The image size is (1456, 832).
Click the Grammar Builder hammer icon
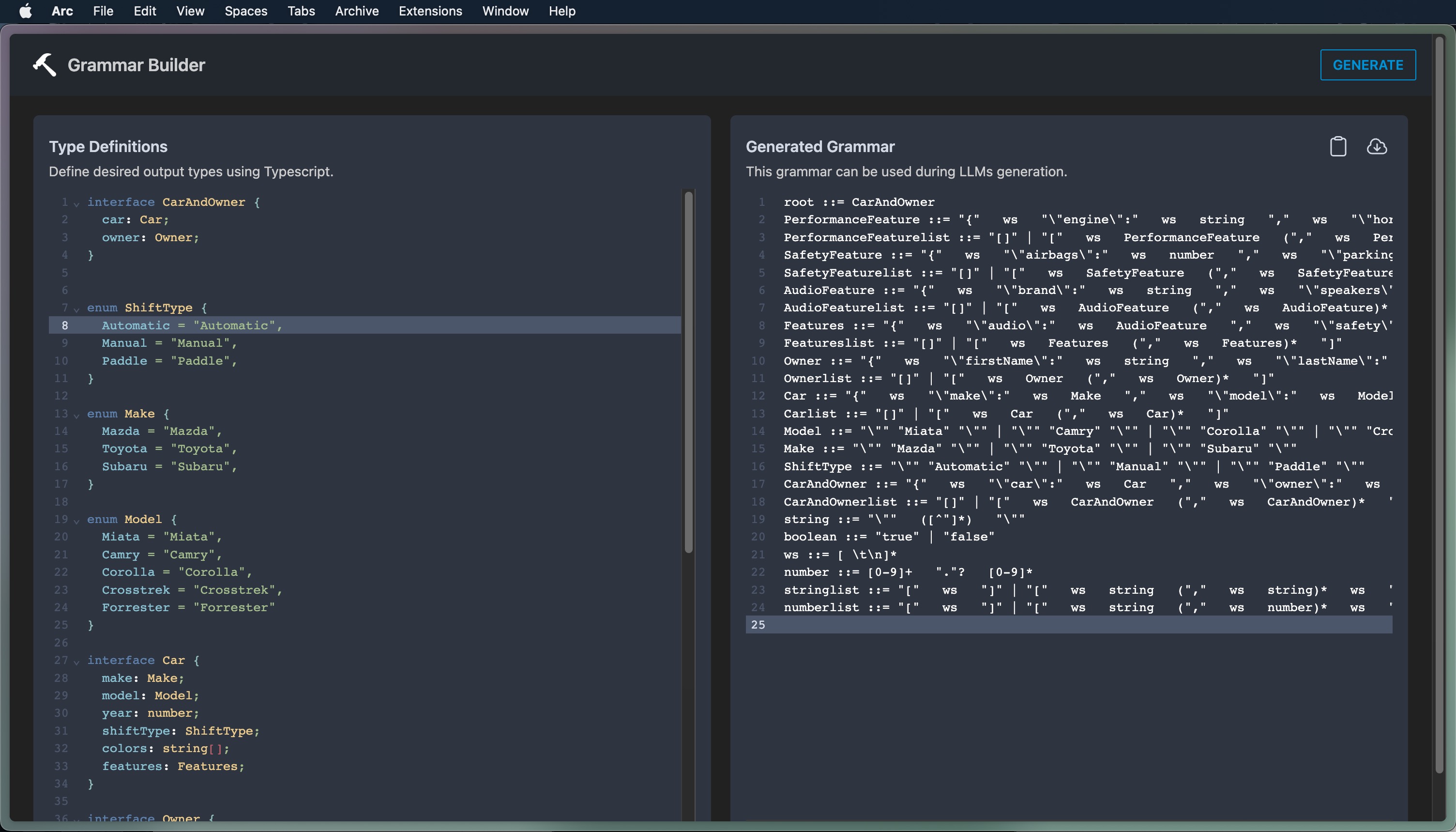tap(45, 64)
